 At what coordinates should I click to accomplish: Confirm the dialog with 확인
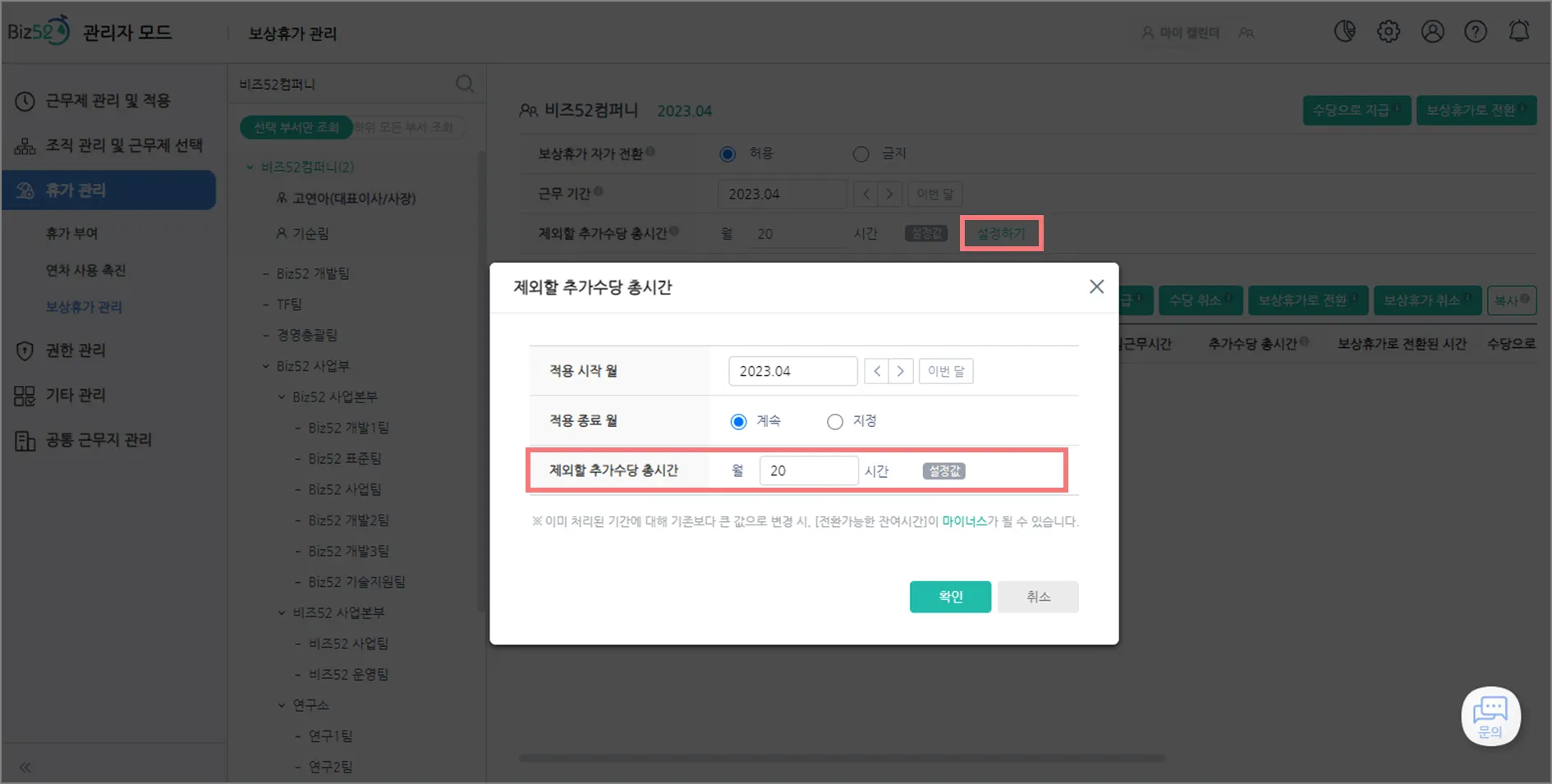[x=950, y=597]
